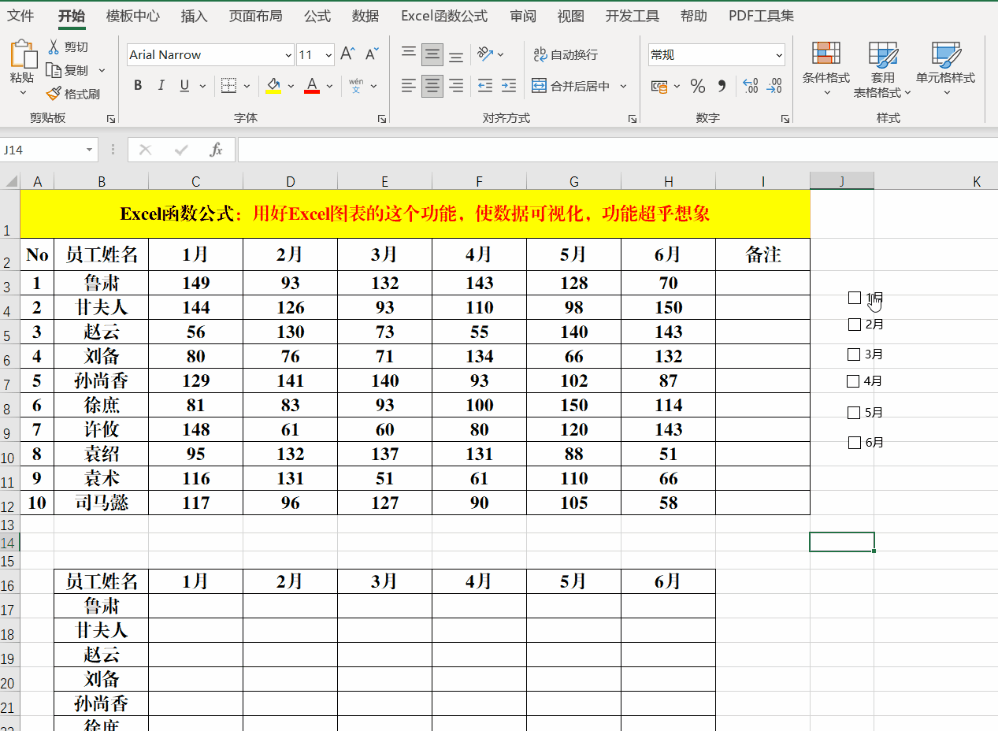Check the 5月 checkbox
This screenshot has height=731, width=998.
click(x=854, y=412)
